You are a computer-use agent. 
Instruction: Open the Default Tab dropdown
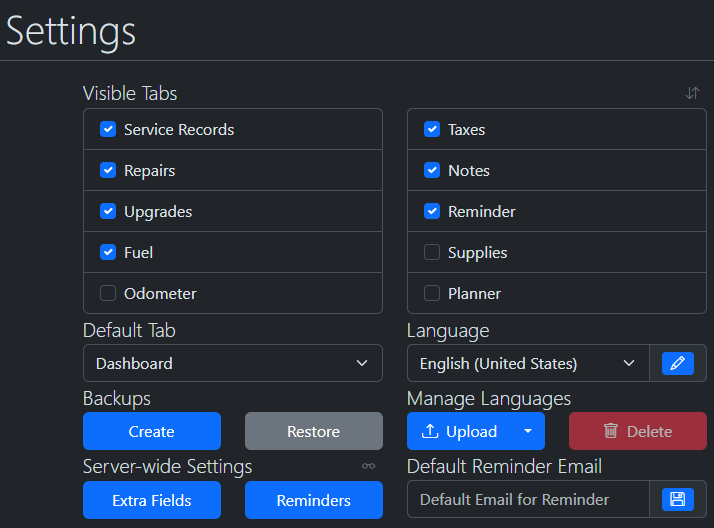(232, 363)
